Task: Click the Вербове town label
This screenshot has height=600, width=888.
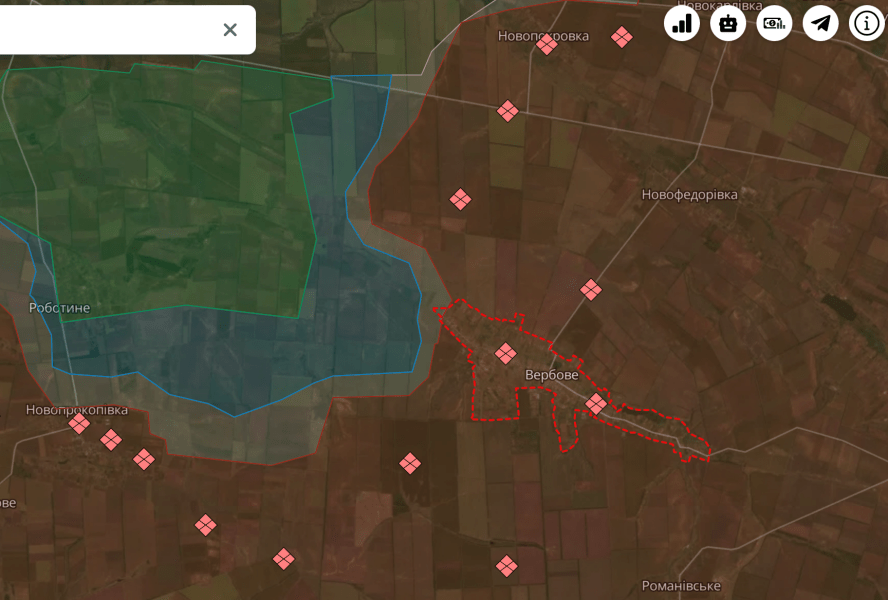Action: pos(553,375)
